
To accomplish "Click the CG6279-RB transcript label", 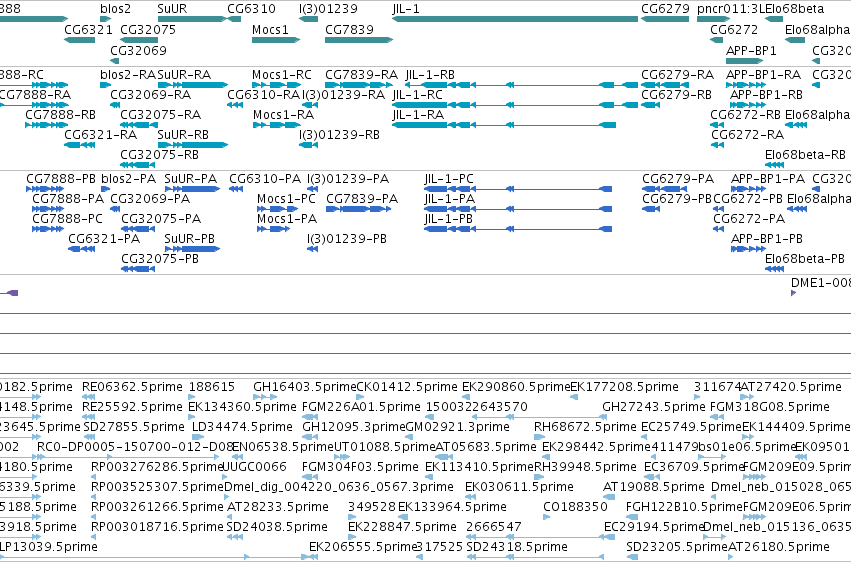I will pyautogui.click(x=676, y=94).
